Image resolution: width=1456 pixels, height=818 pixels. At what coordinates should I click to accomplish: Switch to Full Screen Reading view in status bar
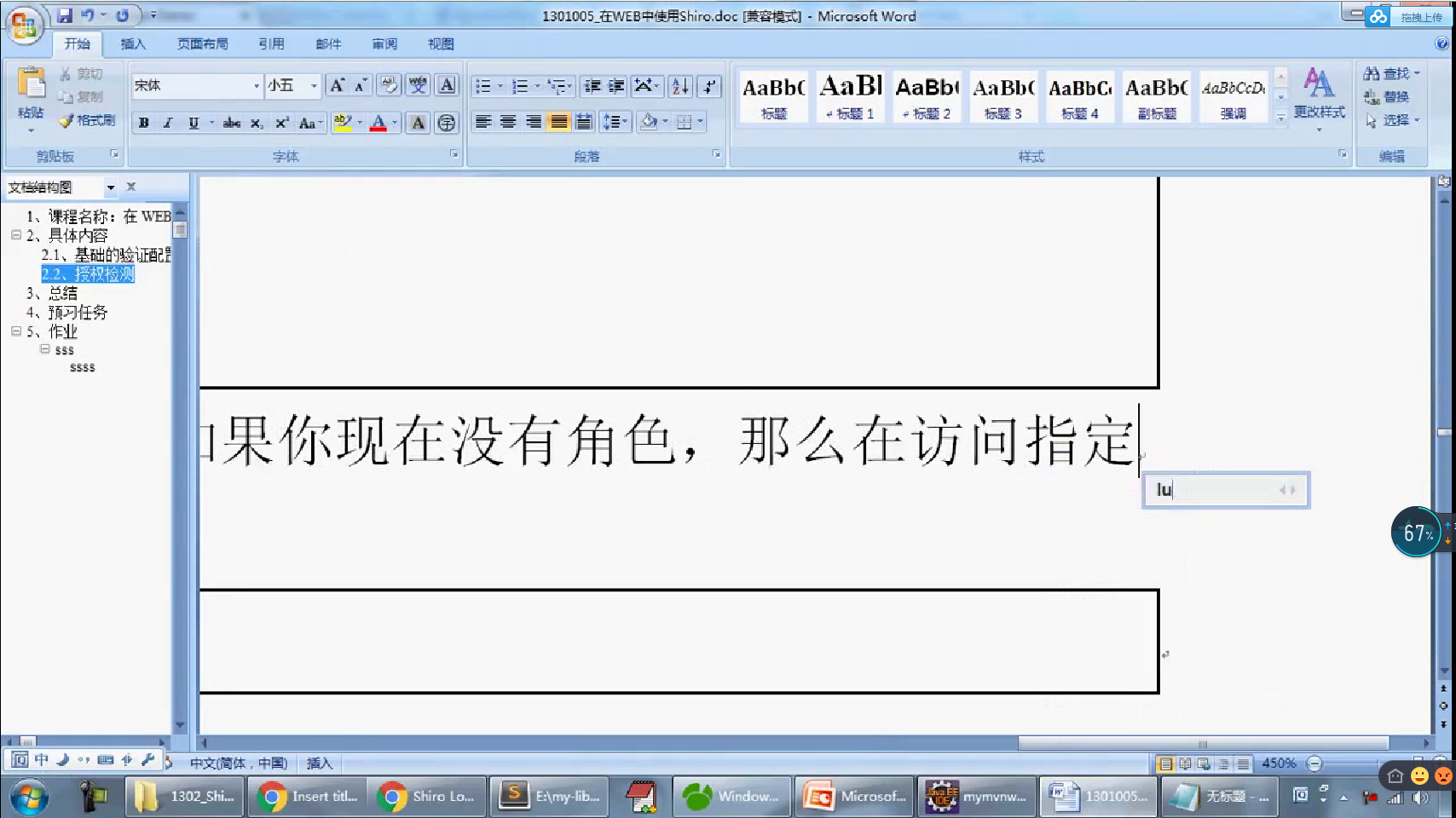(1185, 763)
